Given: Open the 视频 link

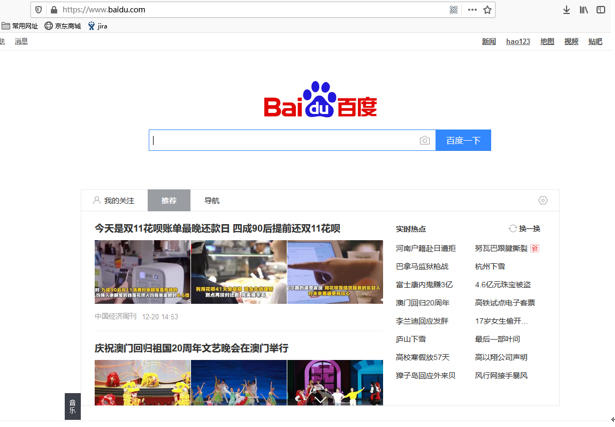Looking at the screenshot, I should coord(571,41).
